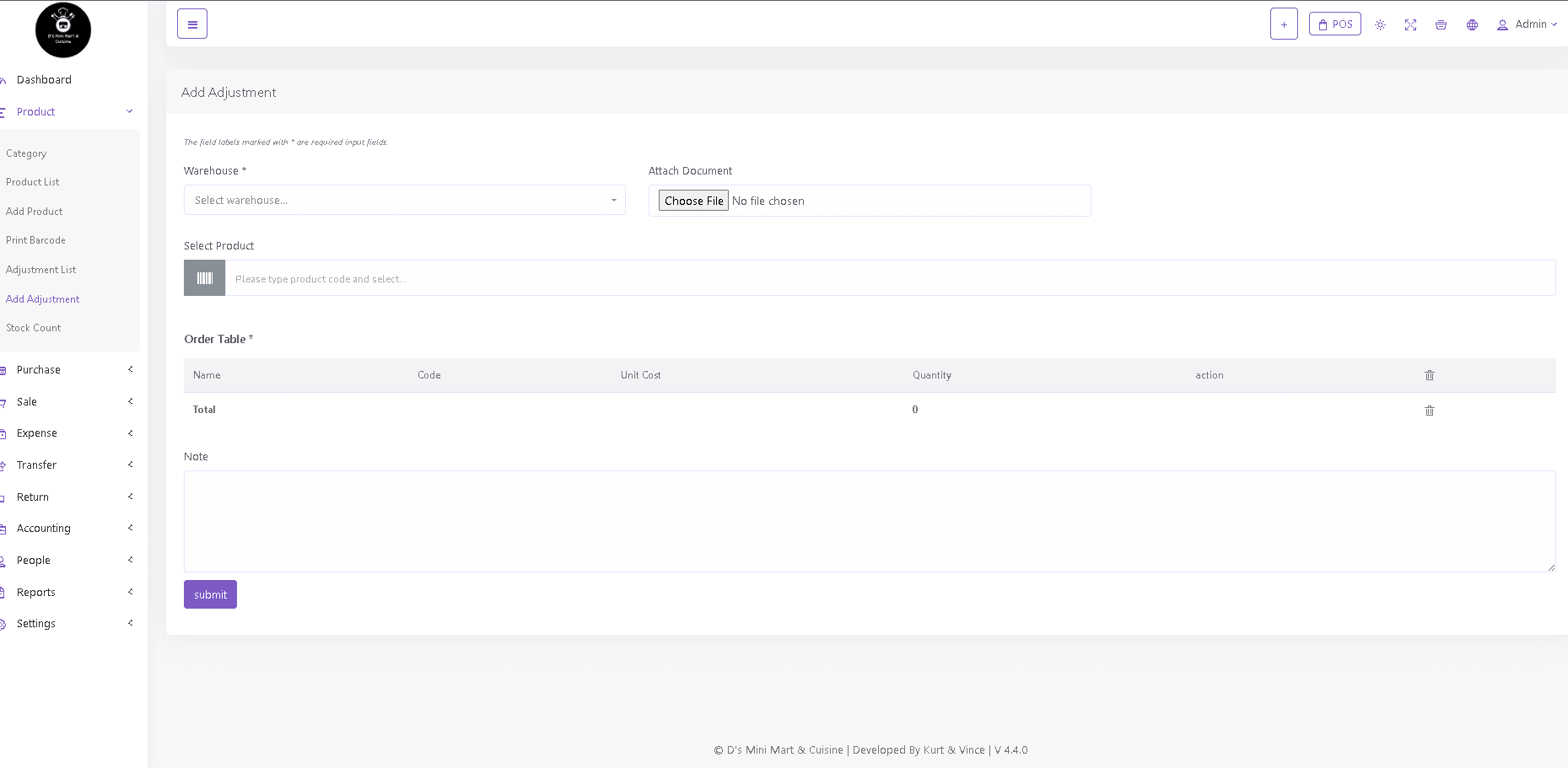This screenshot has height=768, width=1568.
Task: Expand the Return sidebar menu
Action: click(70, 497)
